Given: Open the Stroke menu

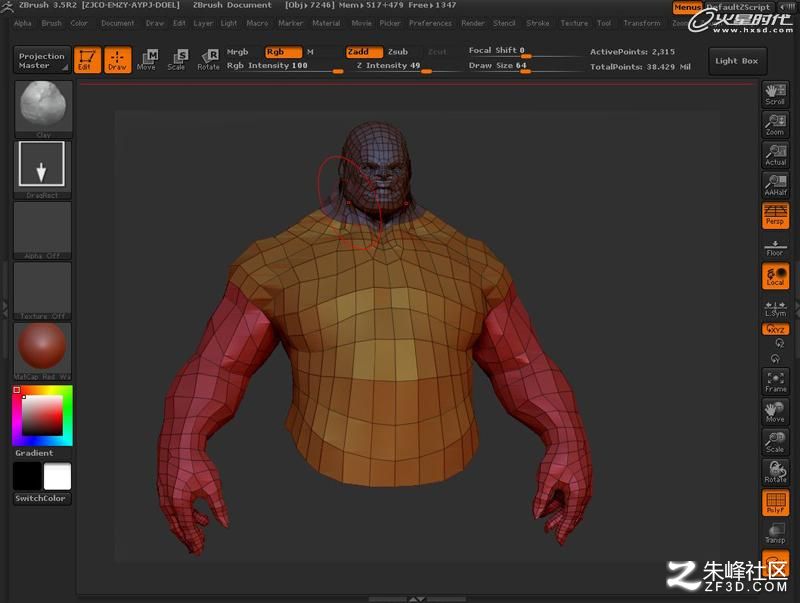Looking at the screenshot, I should [x=538, y=23].
